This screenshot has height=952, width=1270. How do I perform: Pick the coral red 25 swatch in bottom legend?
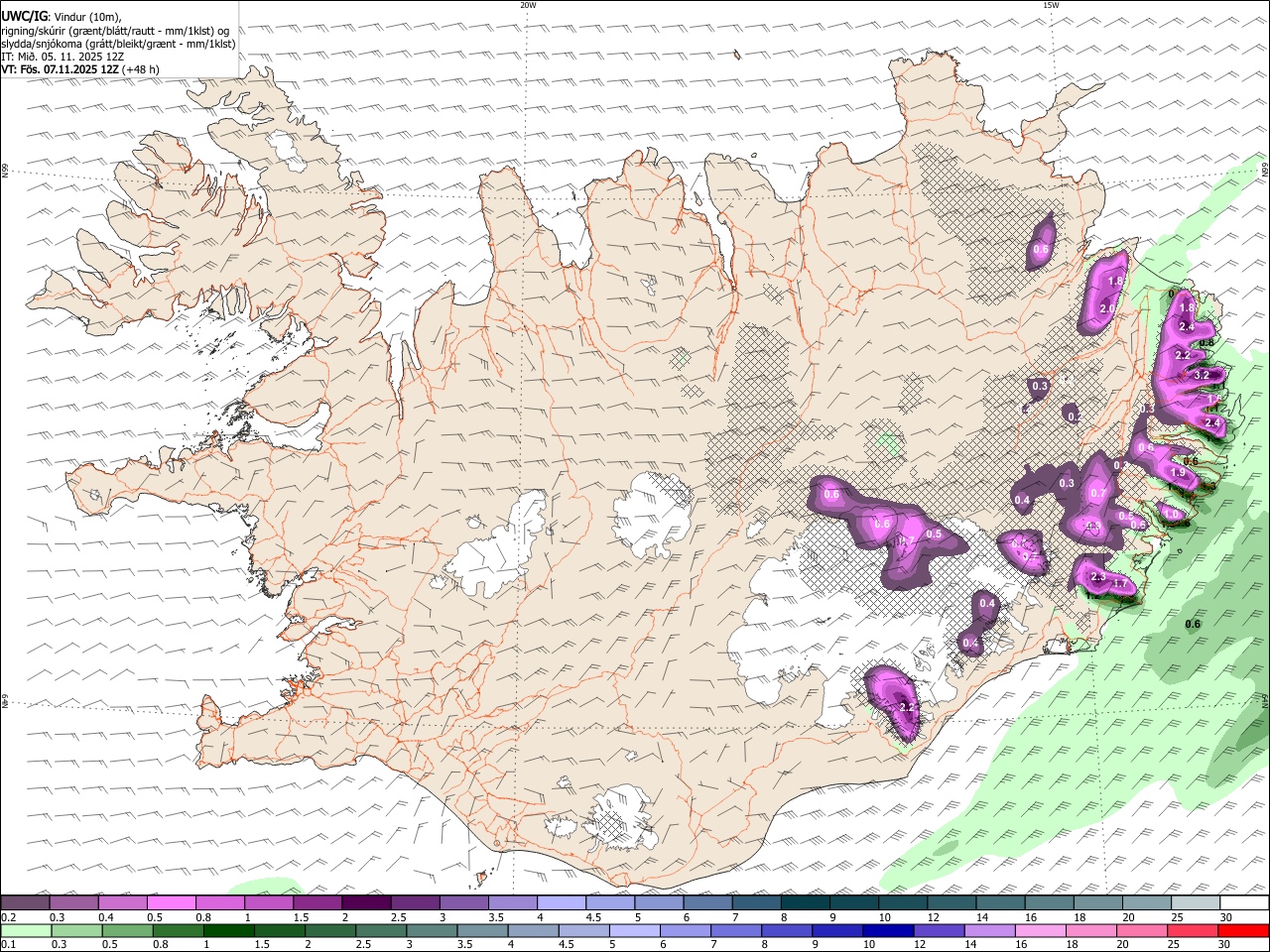coord(1194,930)
